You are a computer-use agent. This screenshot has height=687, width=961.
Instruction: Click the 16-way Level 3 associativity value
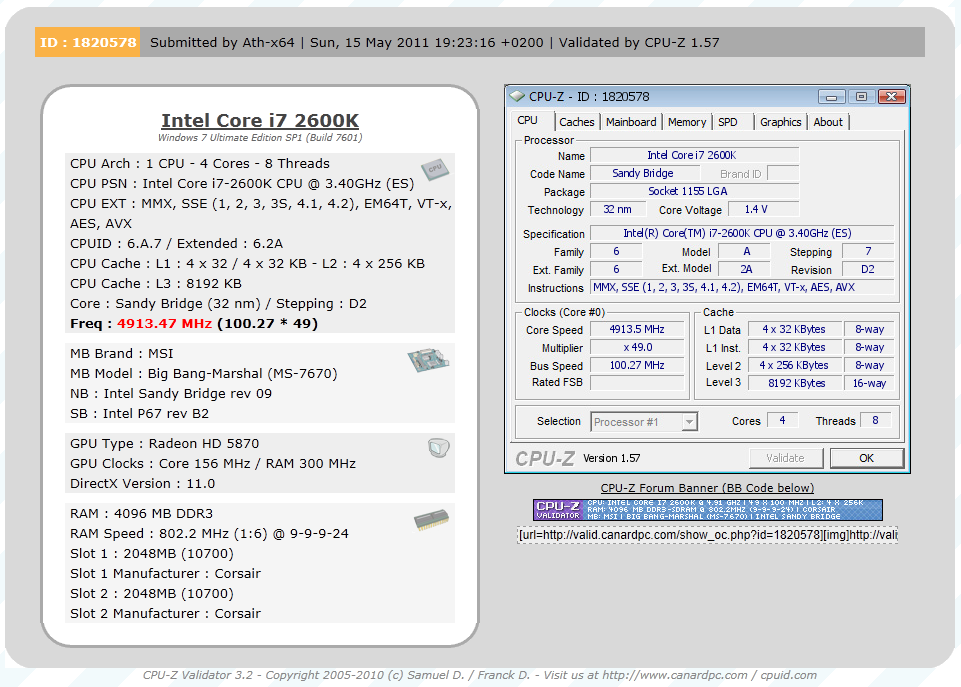[869, 383]
